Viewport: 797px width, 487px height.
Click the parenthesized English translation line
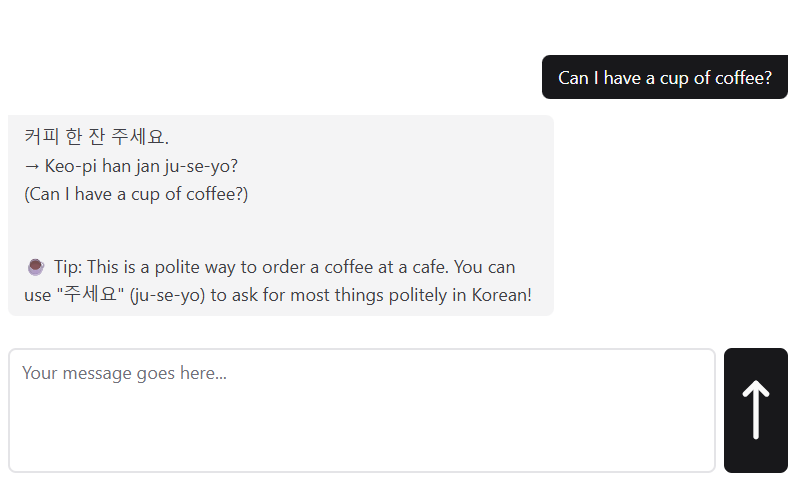[x=136, y=194]
